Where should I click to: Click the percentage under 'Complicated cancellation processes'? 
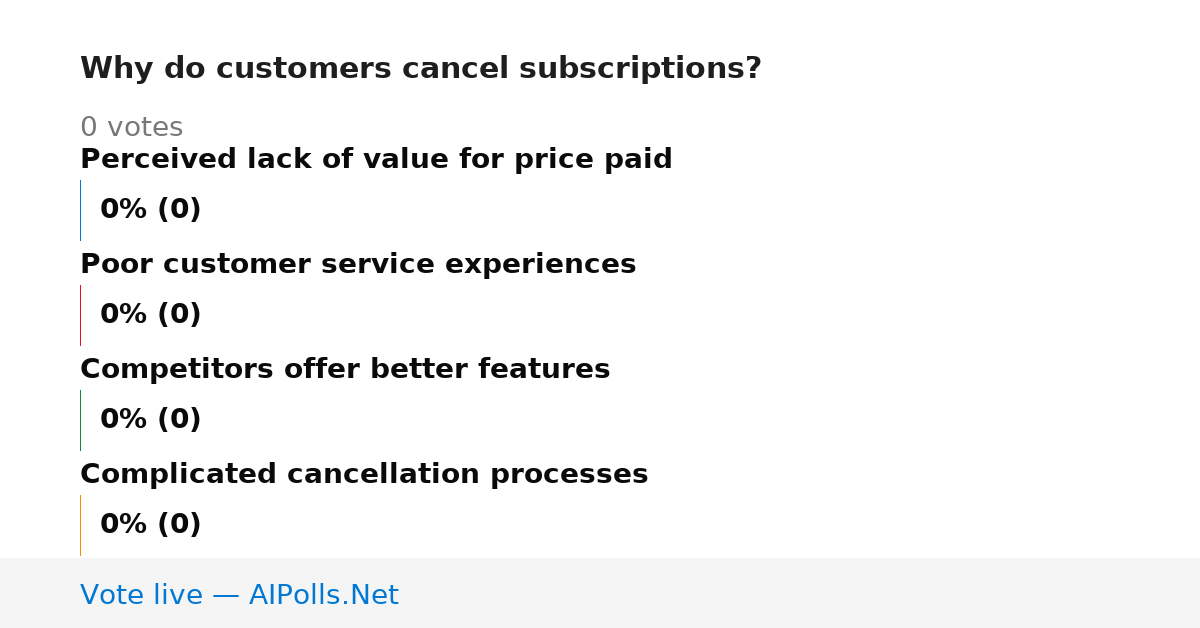point(150,525)
